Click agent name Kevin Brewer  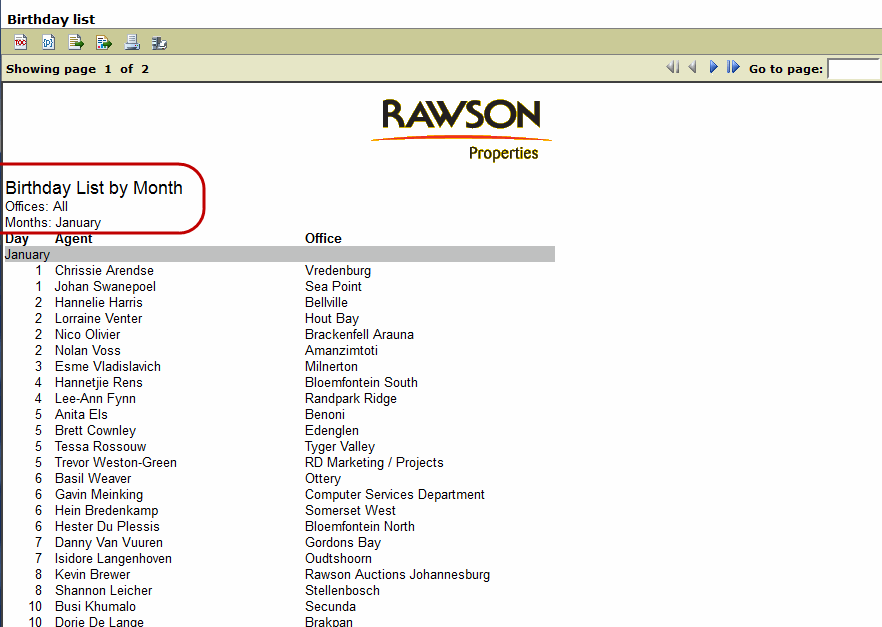[92, 574]
